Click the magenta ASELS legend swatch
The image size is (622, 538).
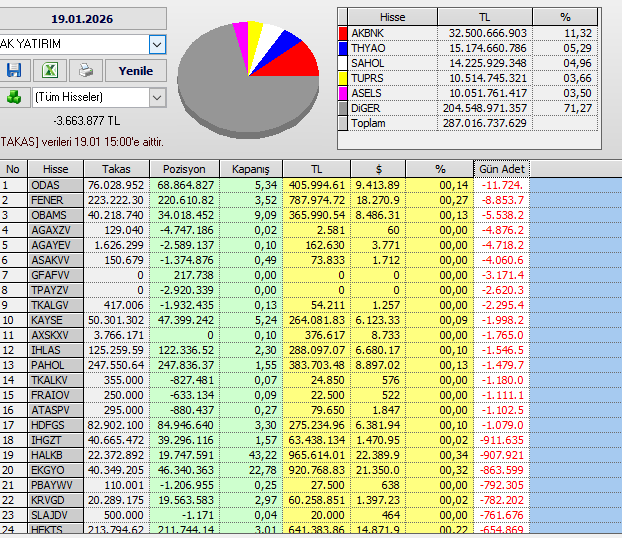(x=343, y=93)
